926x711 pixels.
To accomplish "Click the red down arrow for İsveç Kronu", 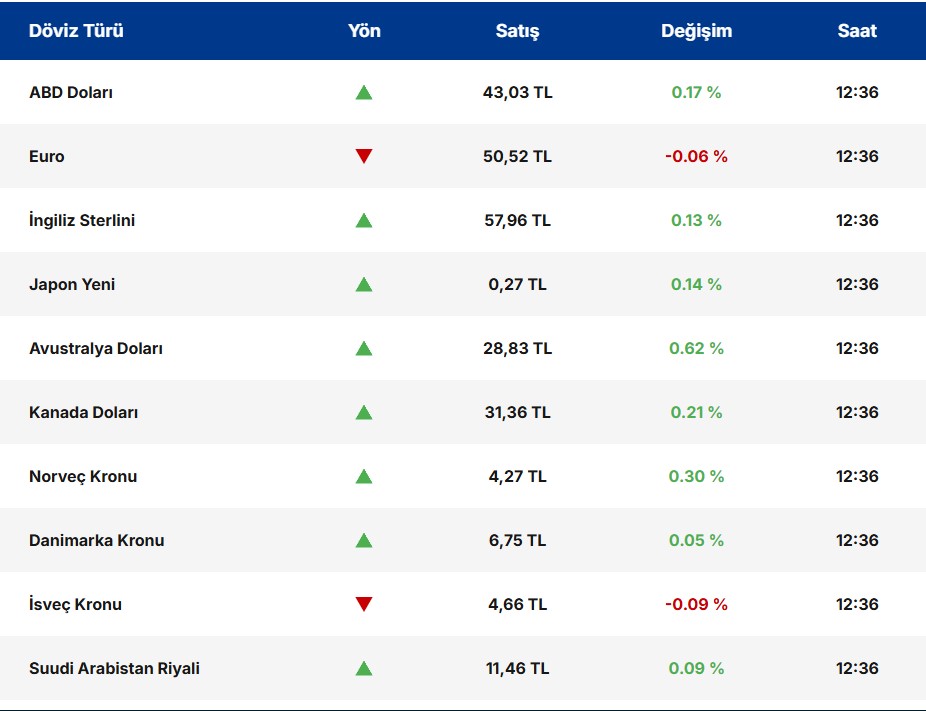I will [x=364, y=604].
